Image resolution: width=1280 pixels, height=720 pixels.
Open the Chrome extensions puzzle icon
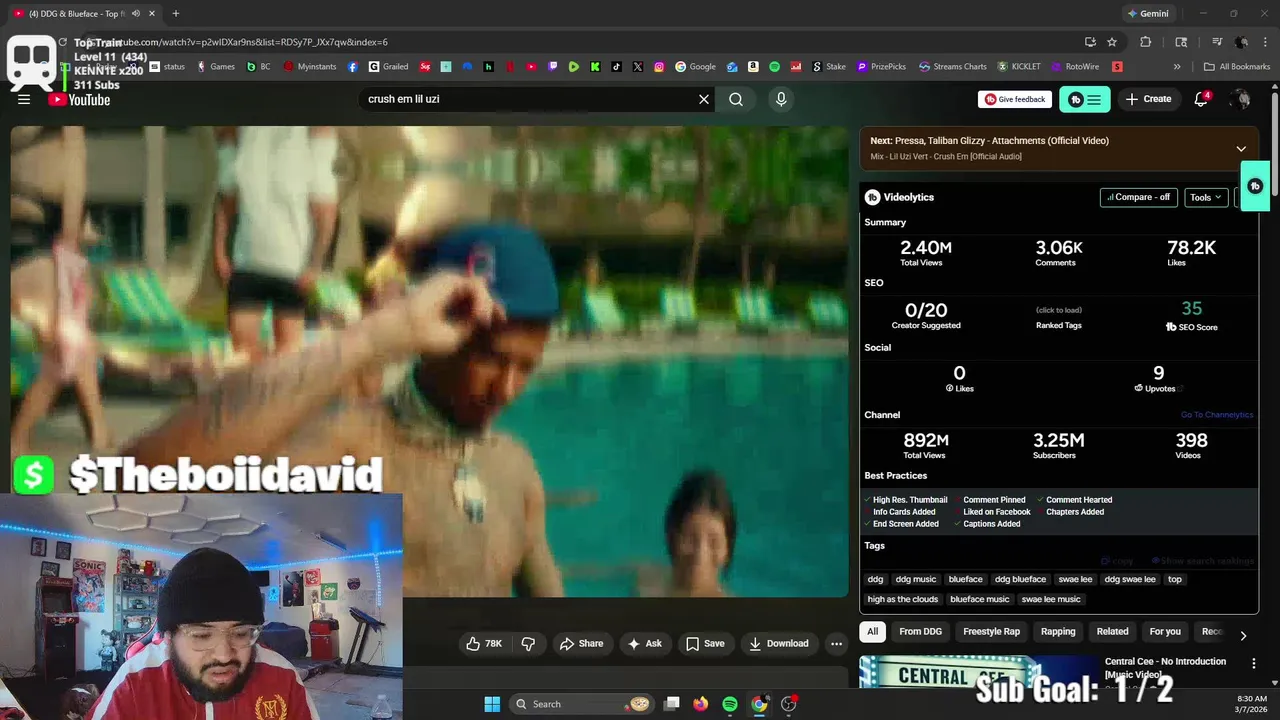tap(1146, 42)
